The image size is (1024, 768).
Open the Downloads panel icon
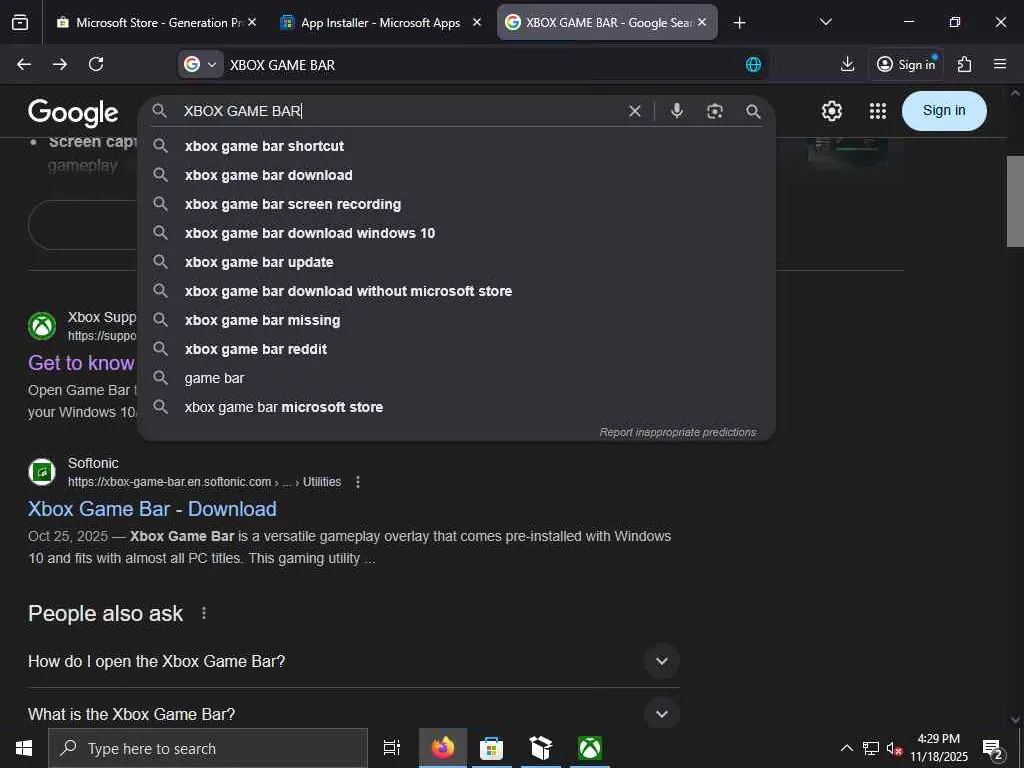(847, 64)
